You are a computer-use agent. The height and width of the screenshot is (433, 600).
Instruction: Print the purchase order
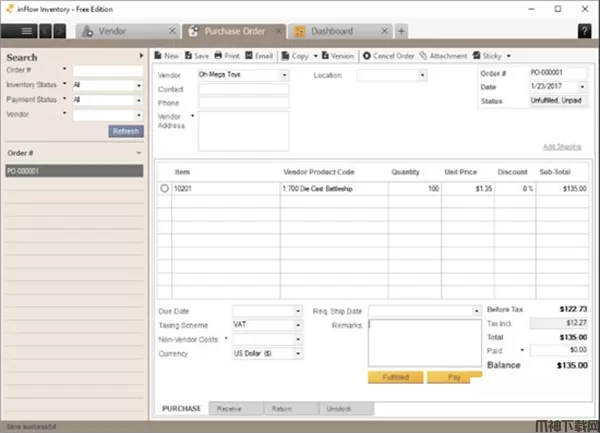(227, 56)
